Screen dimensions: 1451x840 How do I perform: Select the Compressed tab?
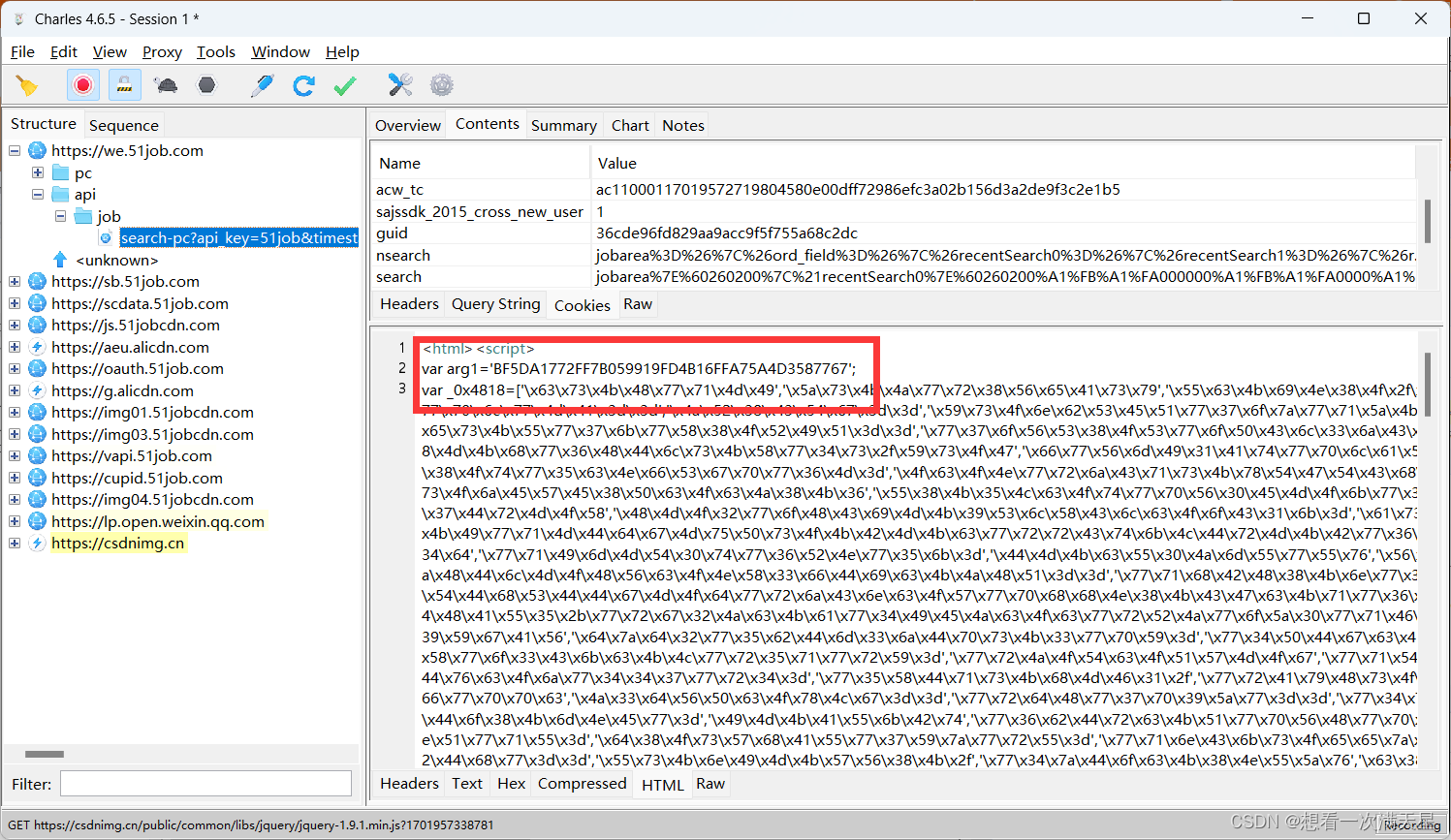(x=583, y=784)
